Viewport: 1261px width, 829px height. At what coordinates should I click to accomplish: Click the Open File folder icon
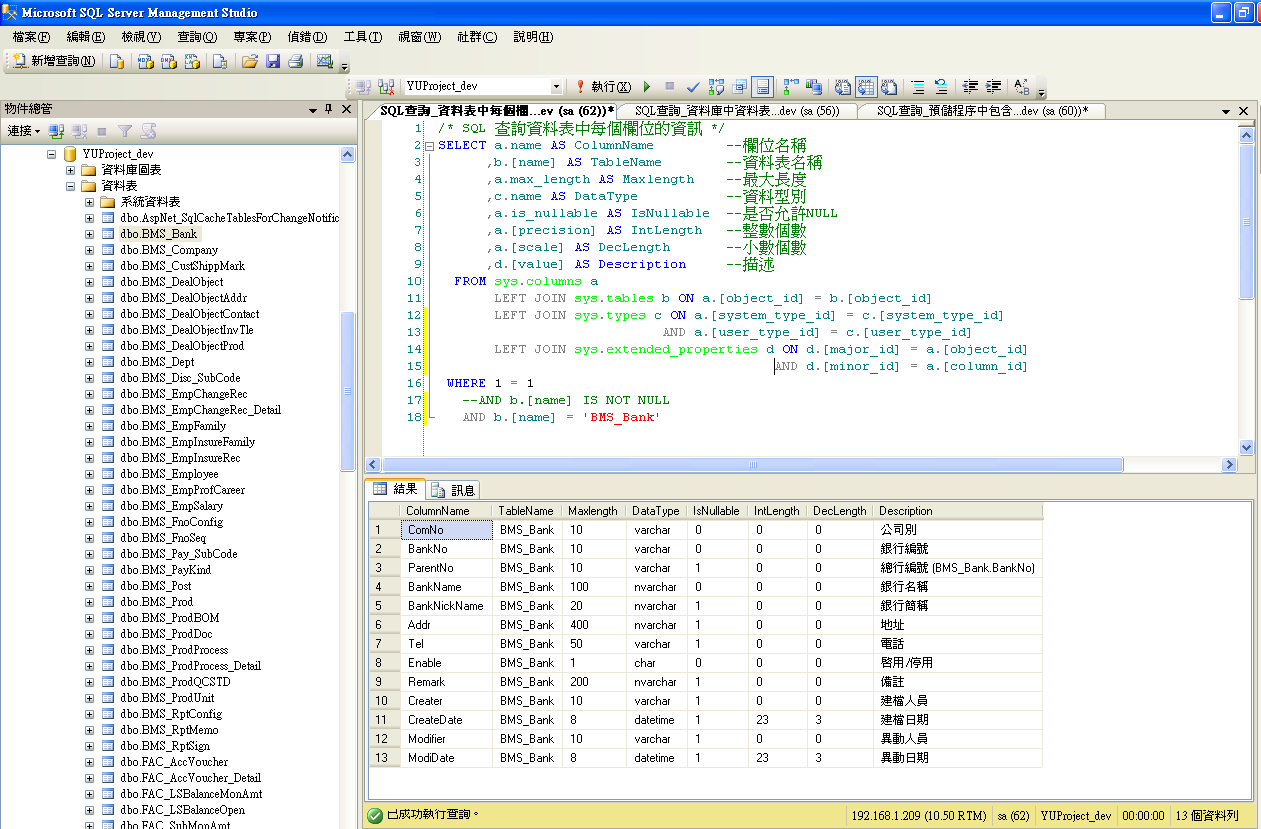(250, 61)
